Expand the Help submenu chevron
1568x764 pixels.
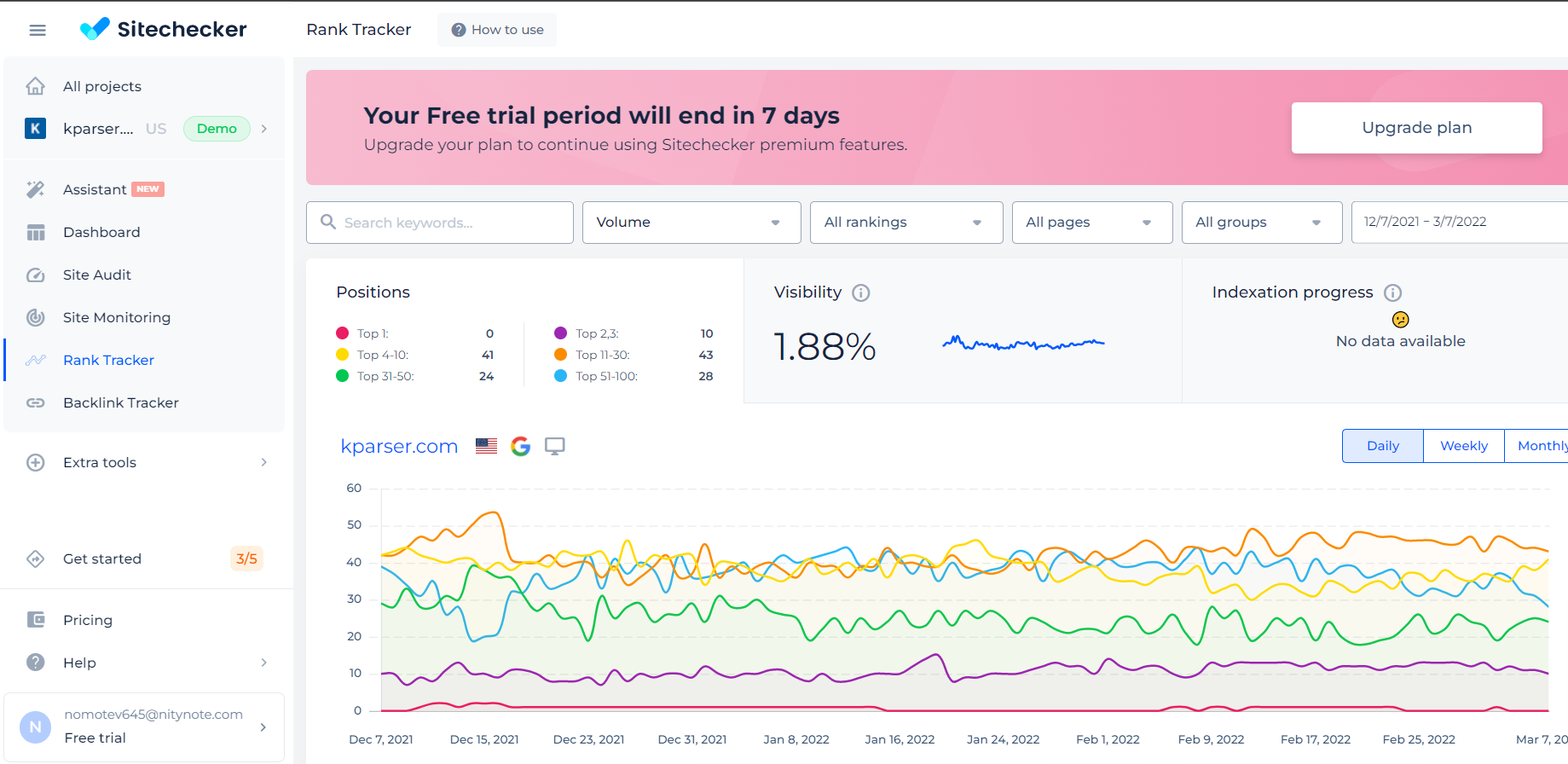coord(264,663)
